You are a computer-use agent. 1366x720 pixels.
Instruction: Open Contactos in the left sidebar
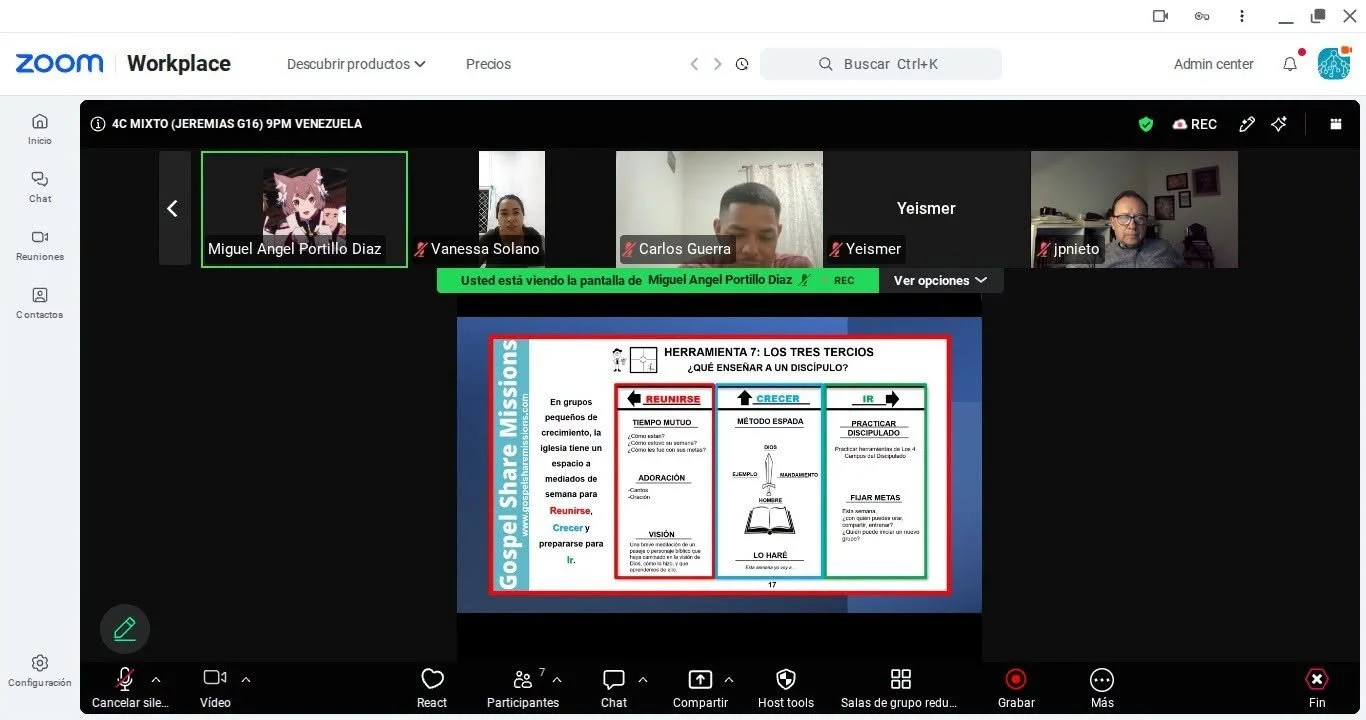pos(40,303)
